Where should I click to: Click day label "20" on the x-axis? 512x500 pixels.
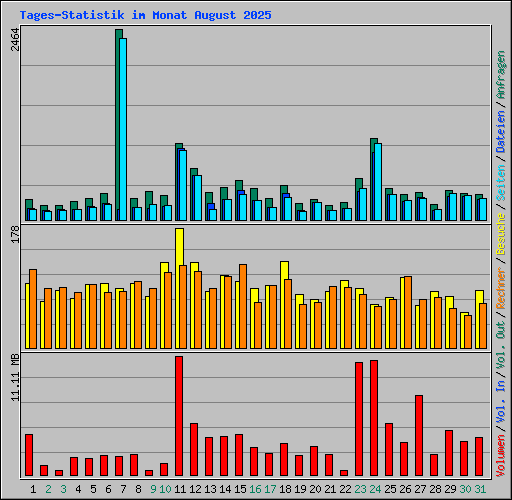(315, 489)
